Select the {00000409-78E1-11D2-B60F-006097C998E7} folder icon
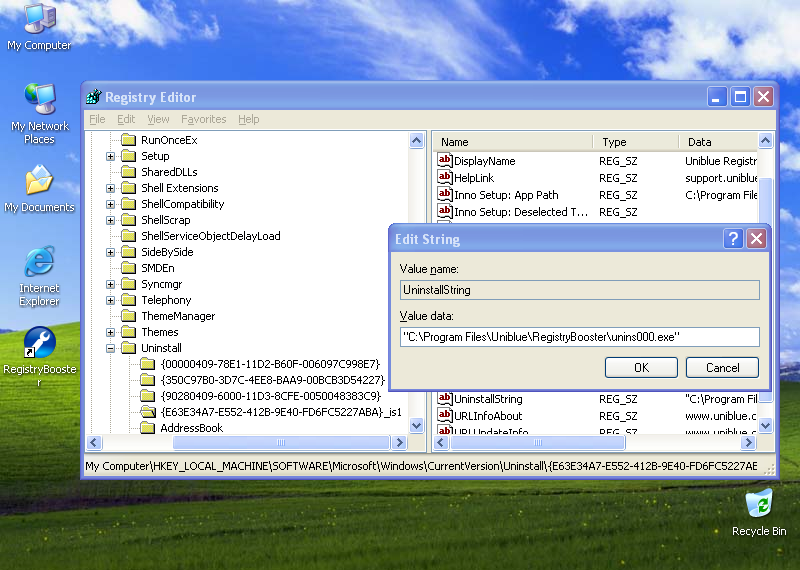Viewport: 800px width, 570px height. coord(148,364)
